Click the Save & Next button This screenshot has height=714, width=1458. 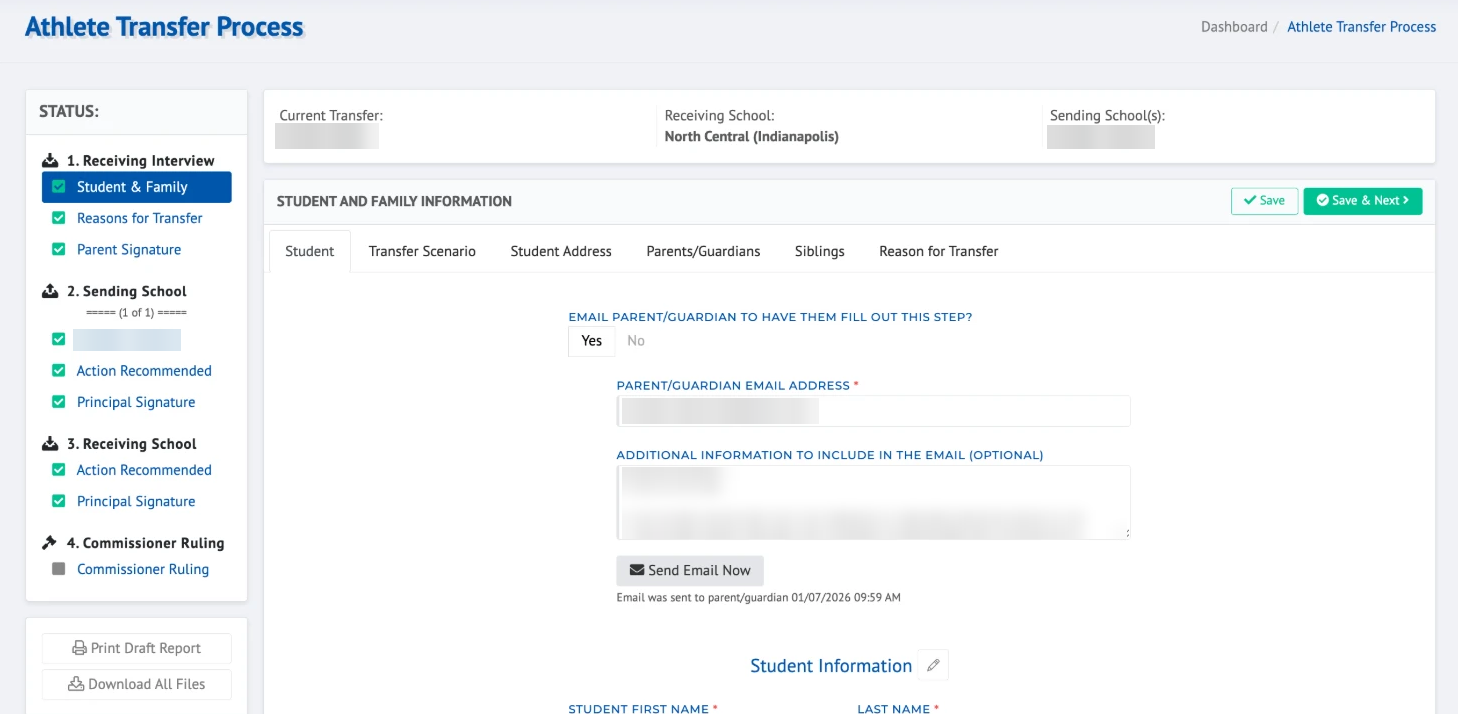click(x=1363, y=201)
